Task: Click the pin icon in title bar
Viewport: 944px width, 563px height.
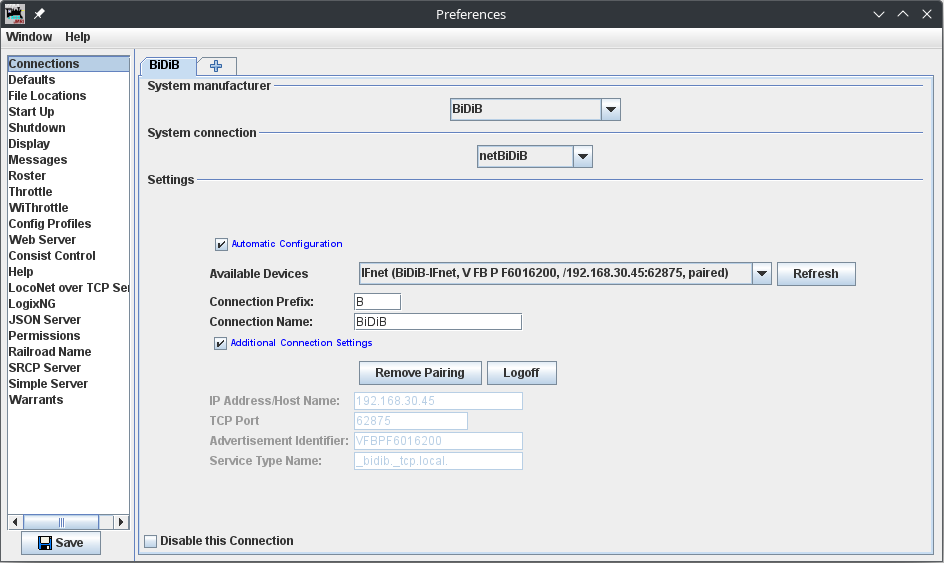Action: tap(40, 15)
